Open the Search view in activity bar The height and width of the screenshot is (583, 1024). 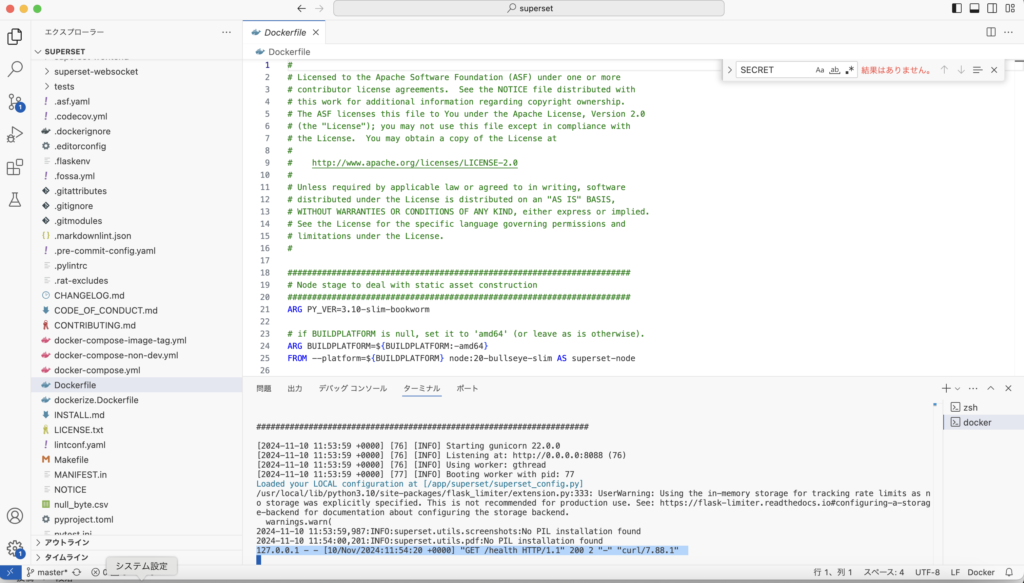14,69
